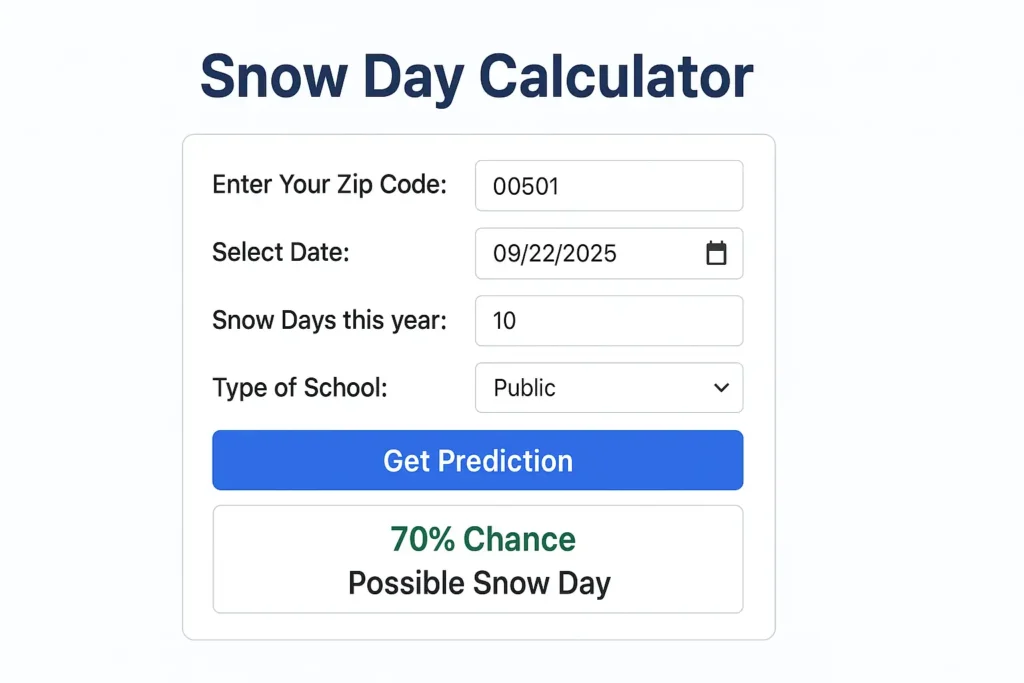Click the number 10 in snow days field
This screenshot has width=1024, height=683.
pyautogui.click(x=504, y=321)
